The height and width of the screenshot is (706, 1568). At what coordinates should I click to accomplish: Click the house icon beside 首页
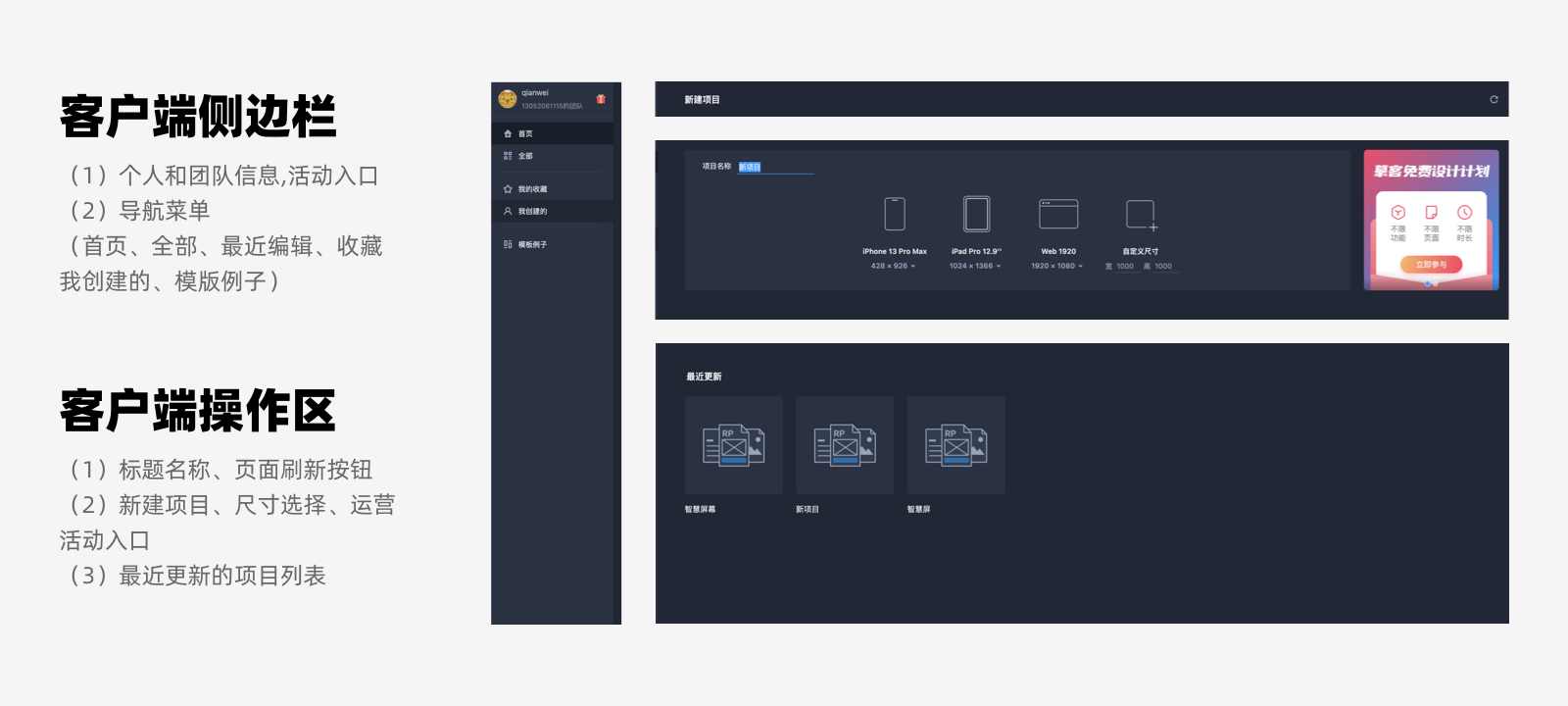(x=508, y=133)
